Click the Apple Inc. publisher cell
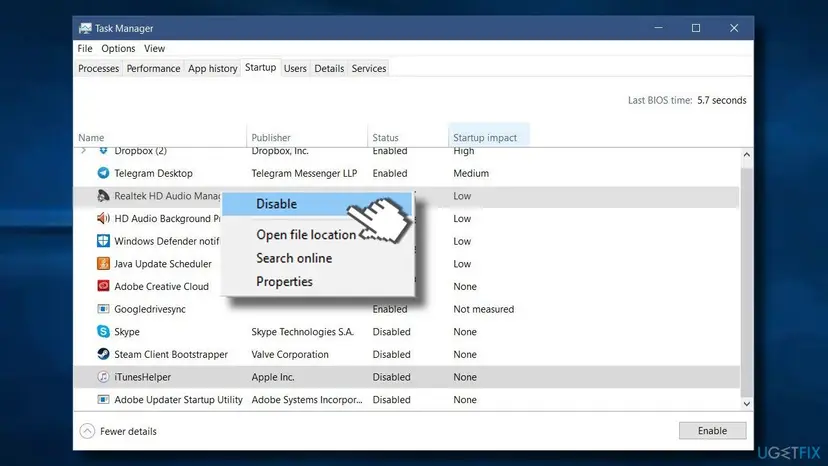The image size is (828, 466). [x=273, y=377]
